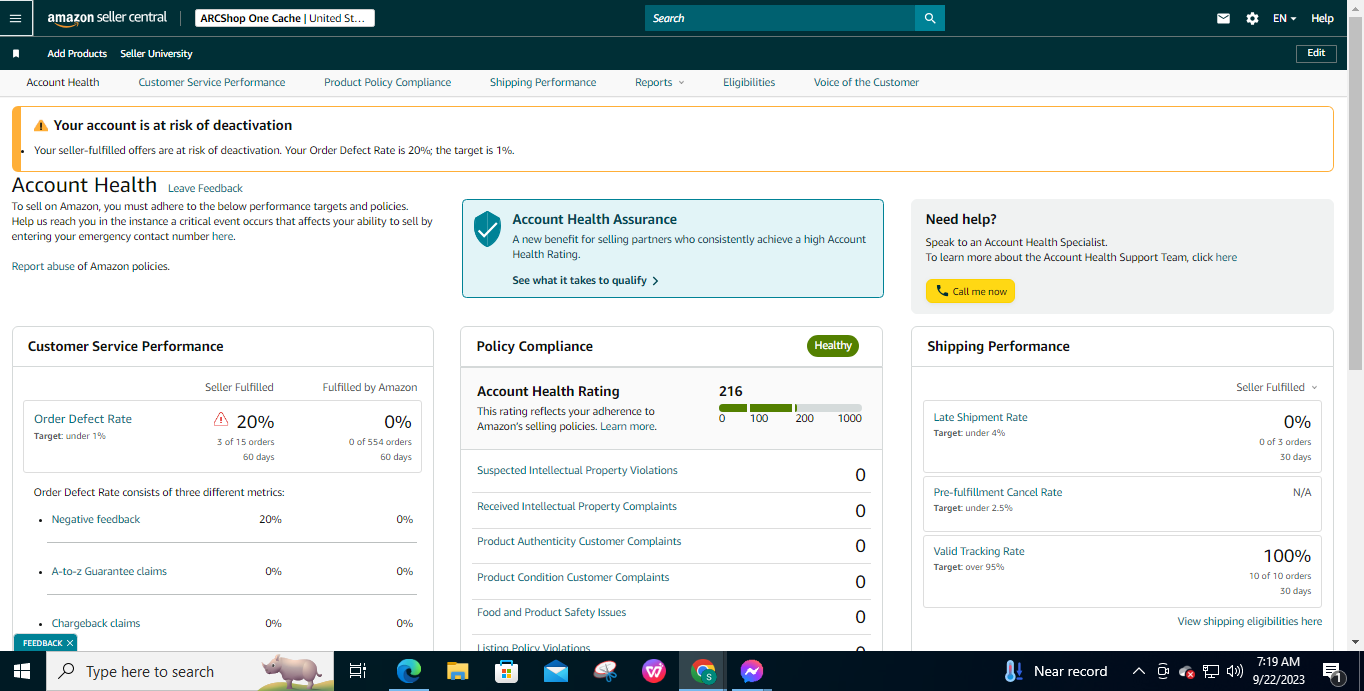Open Task View on the taskbar
Image resolution: width=1364 pixels, height=691 pixels.
point(357,671)
